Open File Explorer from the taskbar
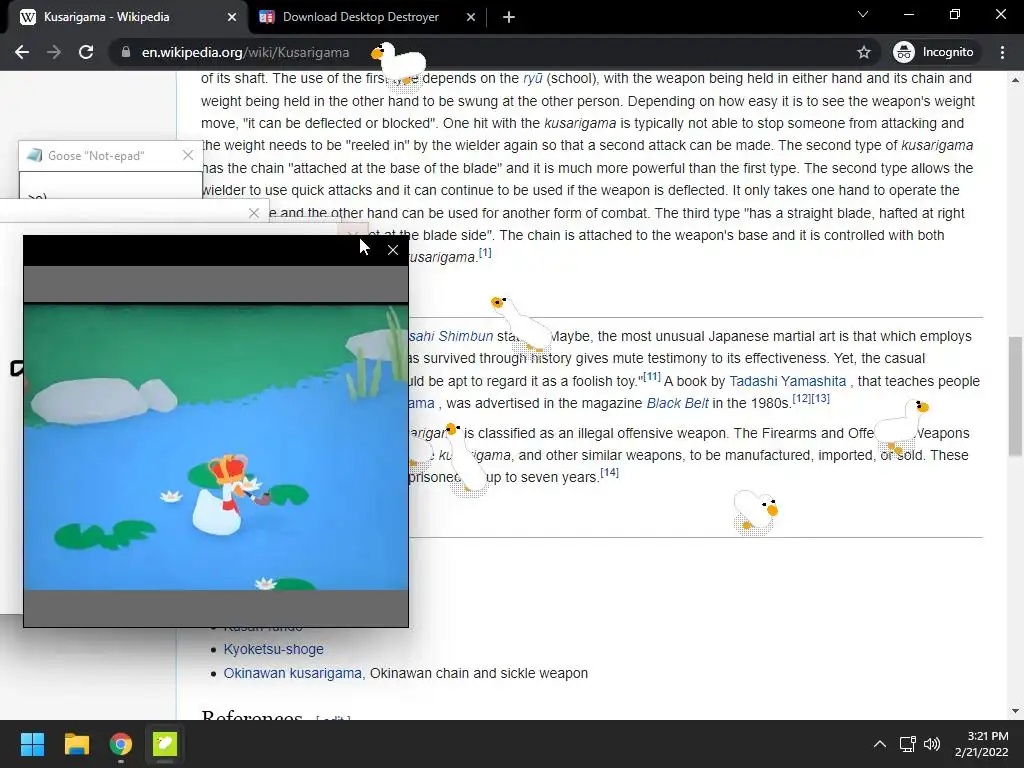The width and height of the screenshot is (1024, 768). (76, 744)
